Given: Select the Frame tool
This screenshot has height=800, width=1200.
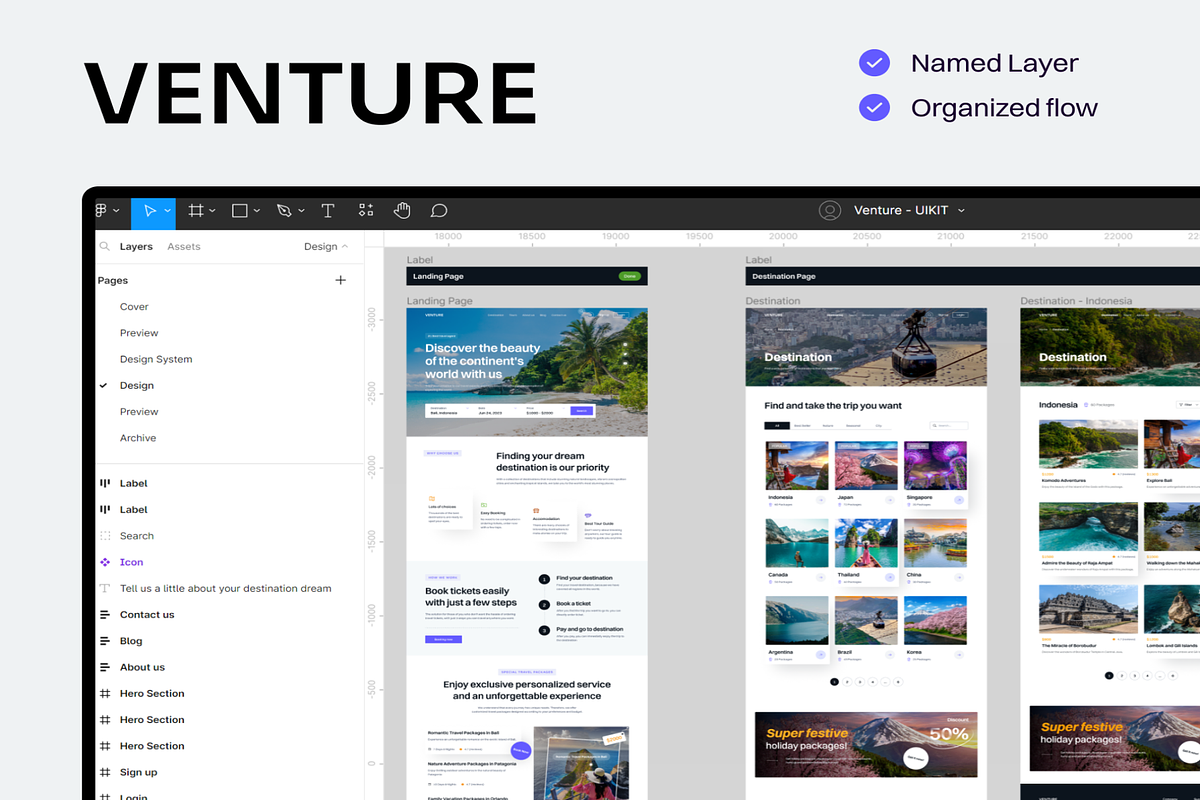Looking at the screenshot, I should click(196, 210).
